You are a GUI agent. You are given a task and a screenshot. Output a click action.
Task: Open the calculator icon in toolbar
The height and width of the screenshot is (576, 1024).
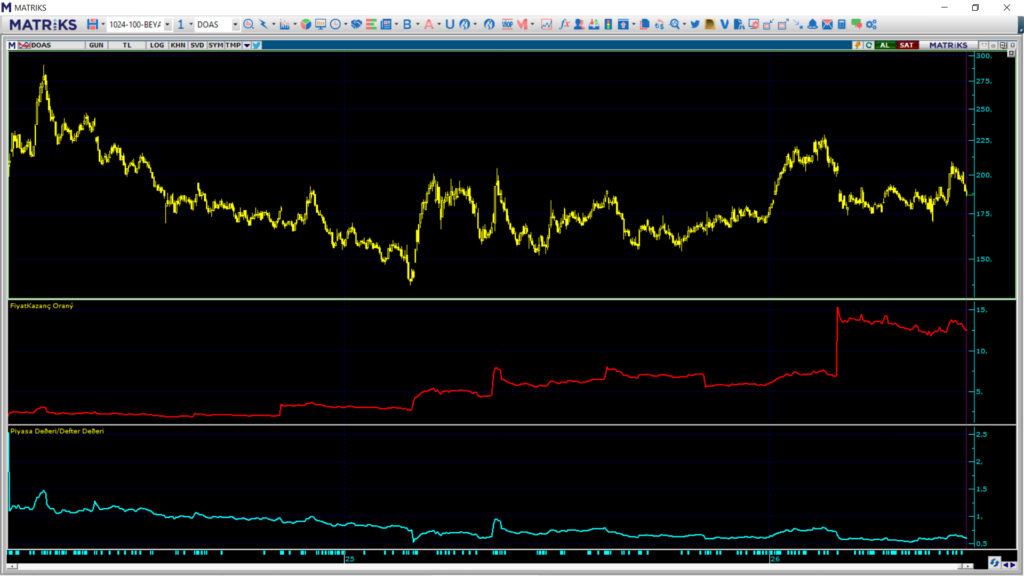(x=842, y=24)
